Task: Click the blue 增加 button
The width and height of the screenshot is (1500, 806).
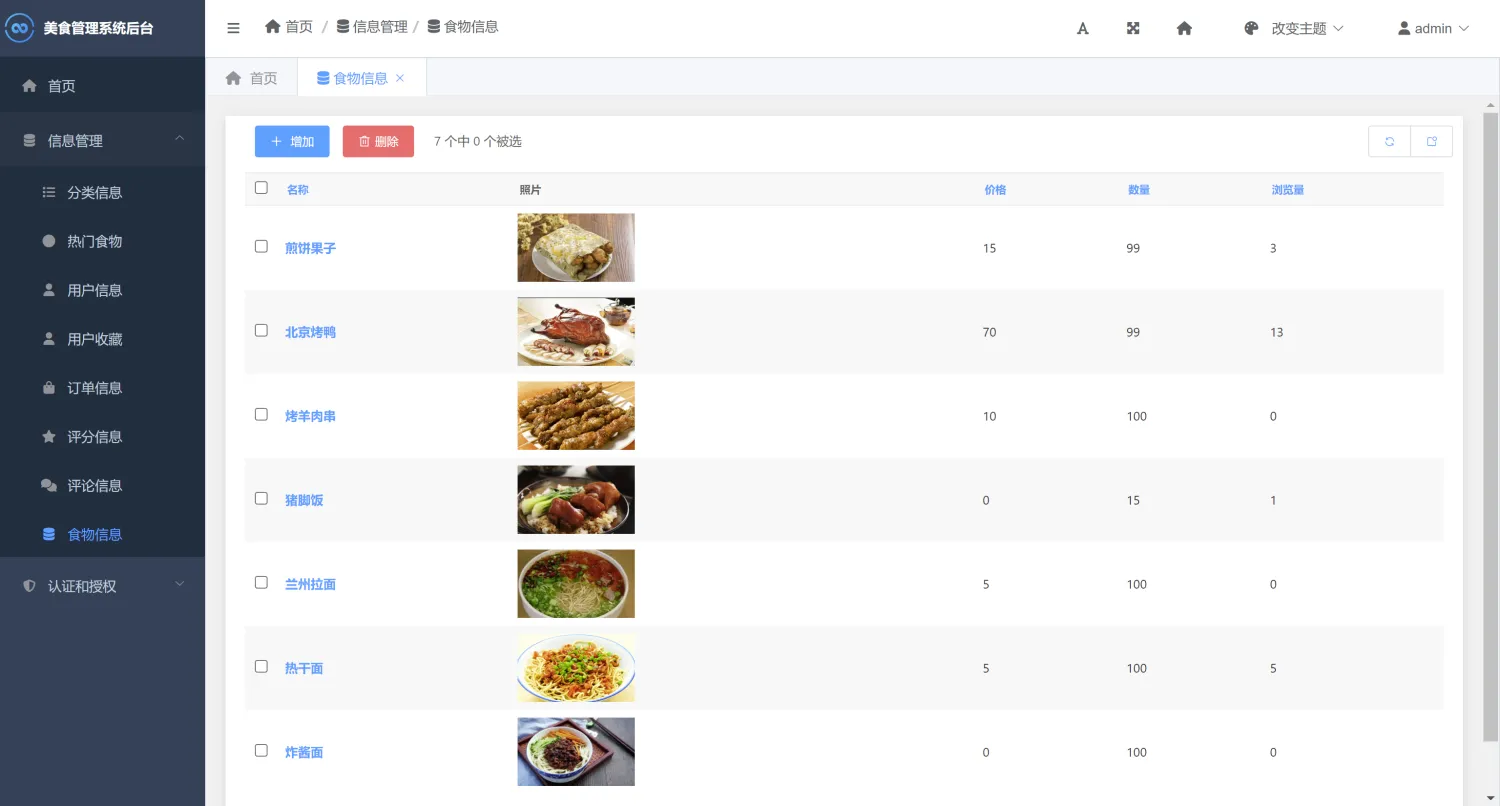Action: click(x=292, y=142)
